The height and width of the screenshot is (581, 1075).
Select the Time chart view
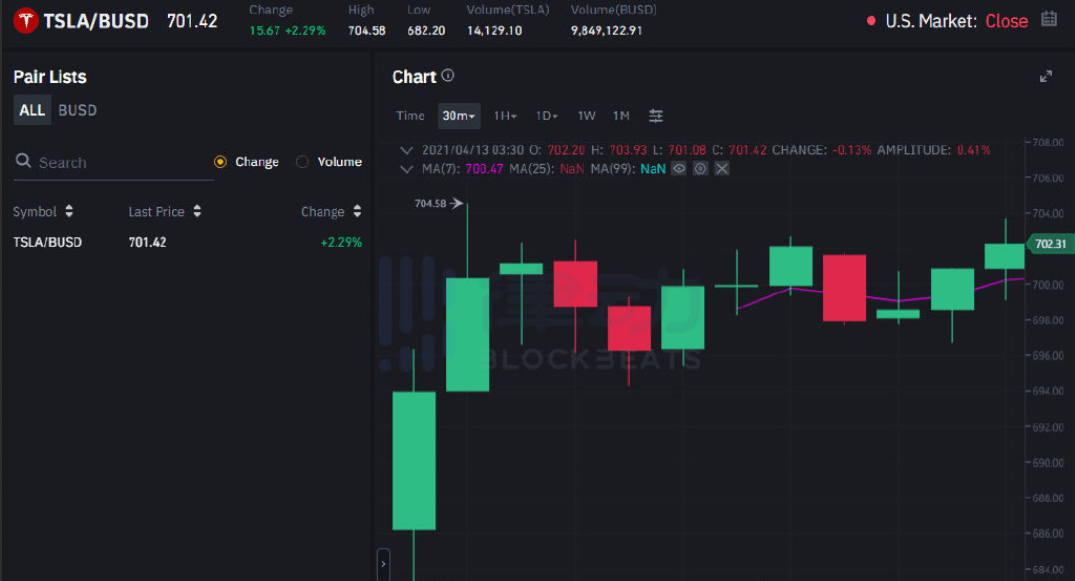(410, 116)
